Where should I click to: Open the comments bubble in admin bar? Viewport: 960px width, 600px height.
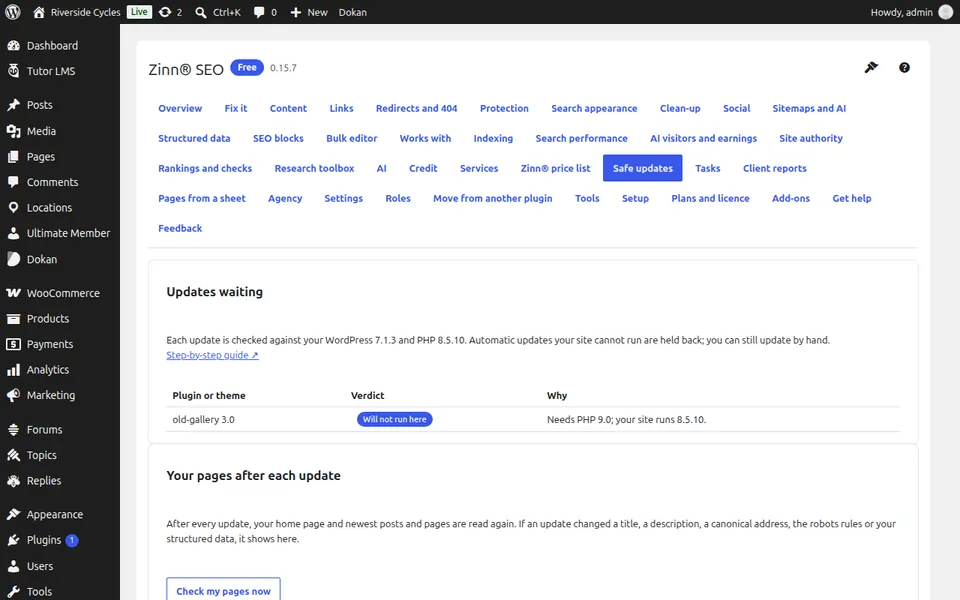click(259, 12)
